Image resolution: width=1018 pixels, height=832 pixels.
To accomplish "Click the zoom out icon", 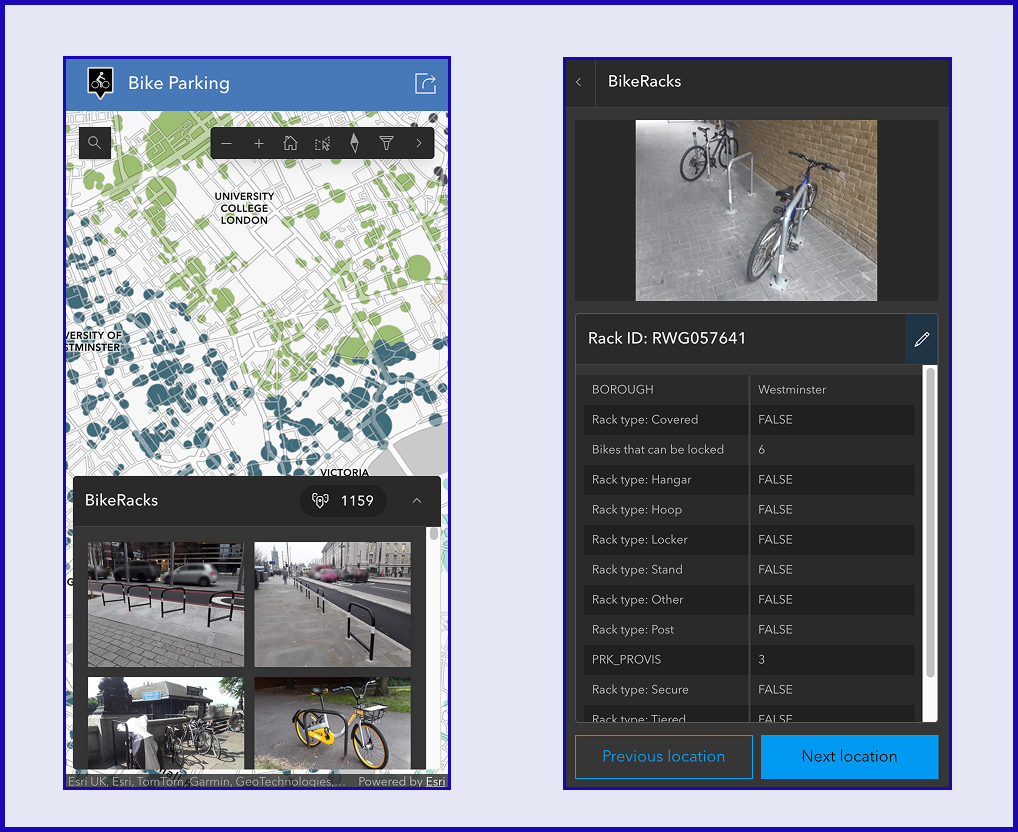I will pyautogui.click(x=226, y=142).
